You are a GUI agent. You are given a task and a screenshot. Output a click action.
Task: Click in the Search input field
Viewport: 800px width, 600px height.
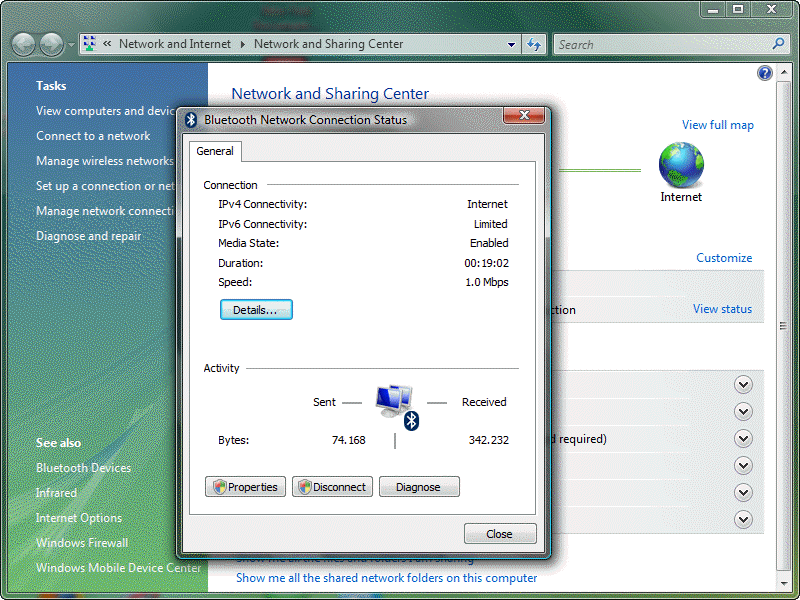[x=663, y=44]
